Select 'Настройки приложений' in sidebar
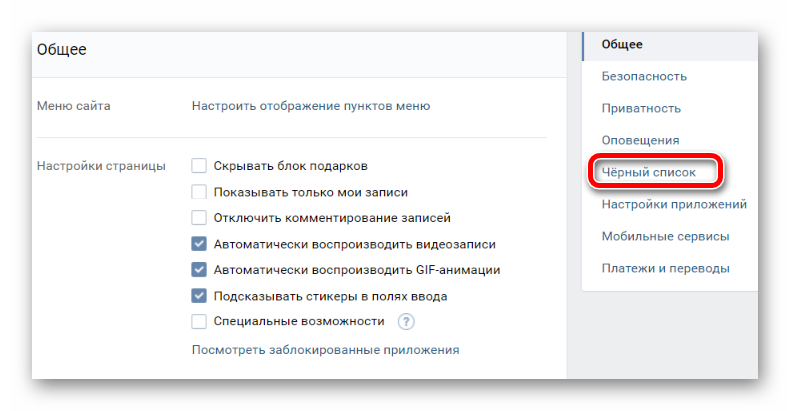The image size is (790, 411). [674, 204]
